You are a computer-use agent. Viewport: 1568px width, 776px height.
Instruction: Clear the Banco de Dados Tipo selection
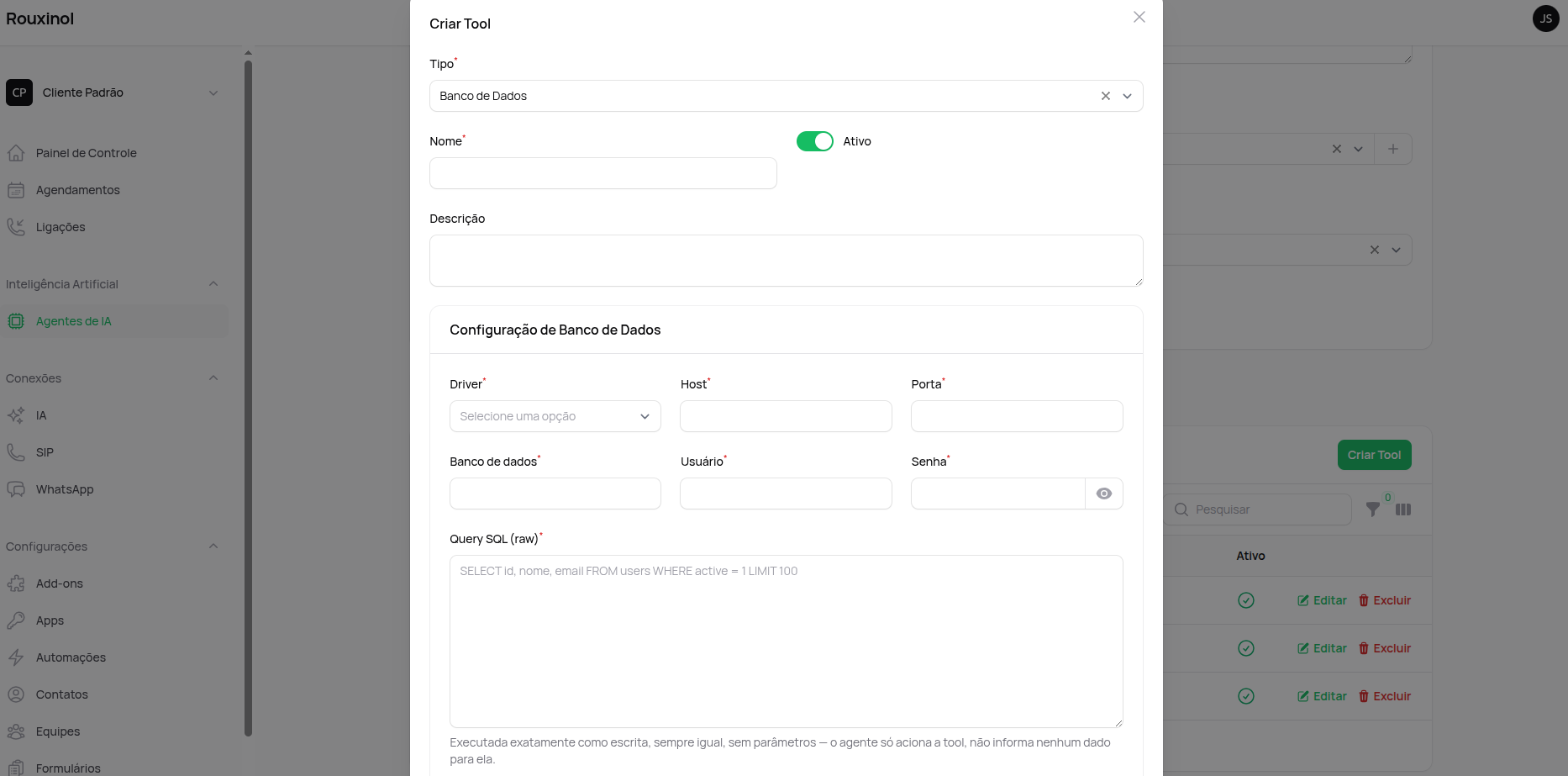coord(1106,96)
